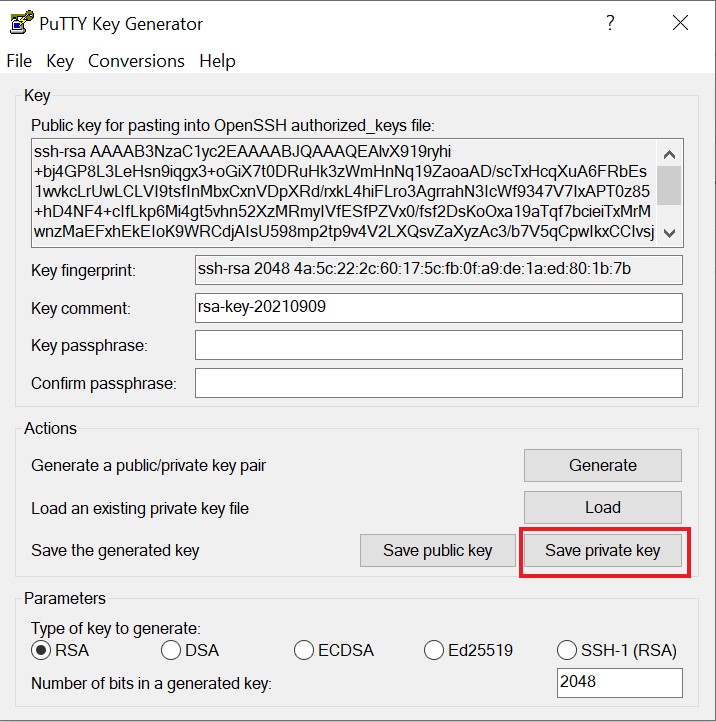Screen dimensions: 716x722
Task: Click the Key fingerprint field
Action: pyautogui.click(x=438, y=270)
